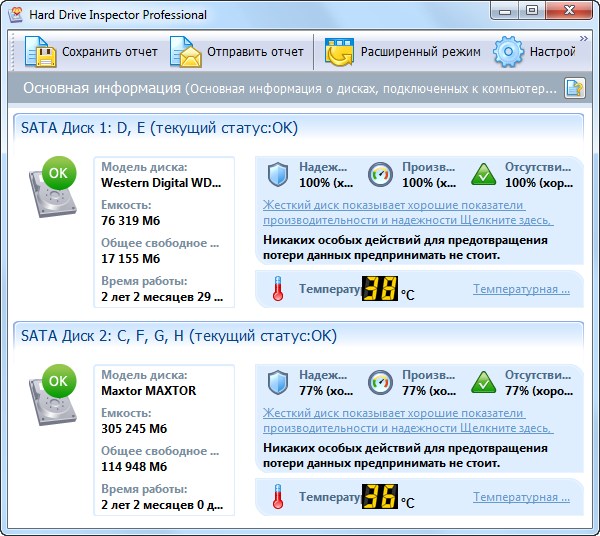Viewport: 600px width, 536px height.
Task: Click uptime '2 лет 2 месяцев 29 ...'
Action: pyautogui.click(x=162, y=297)
